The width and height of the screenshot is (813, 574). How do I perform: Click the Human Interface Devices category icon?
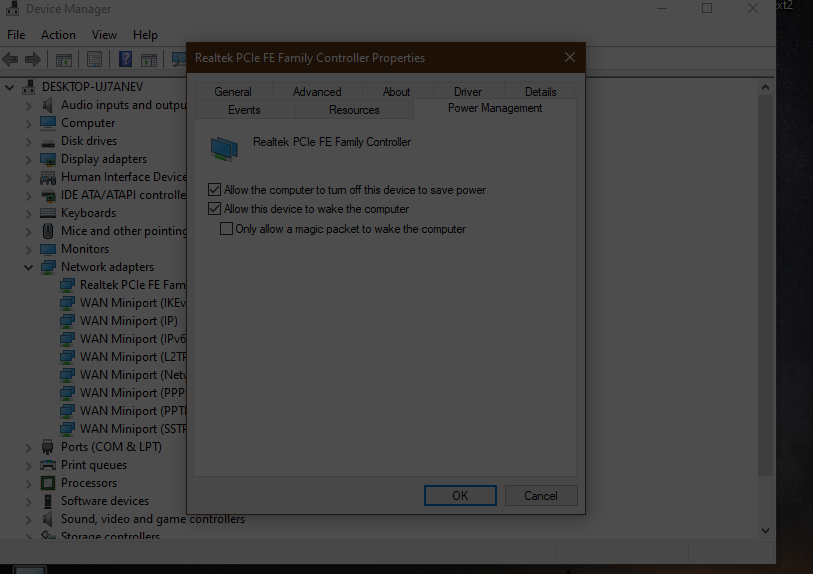click(48, 178)
